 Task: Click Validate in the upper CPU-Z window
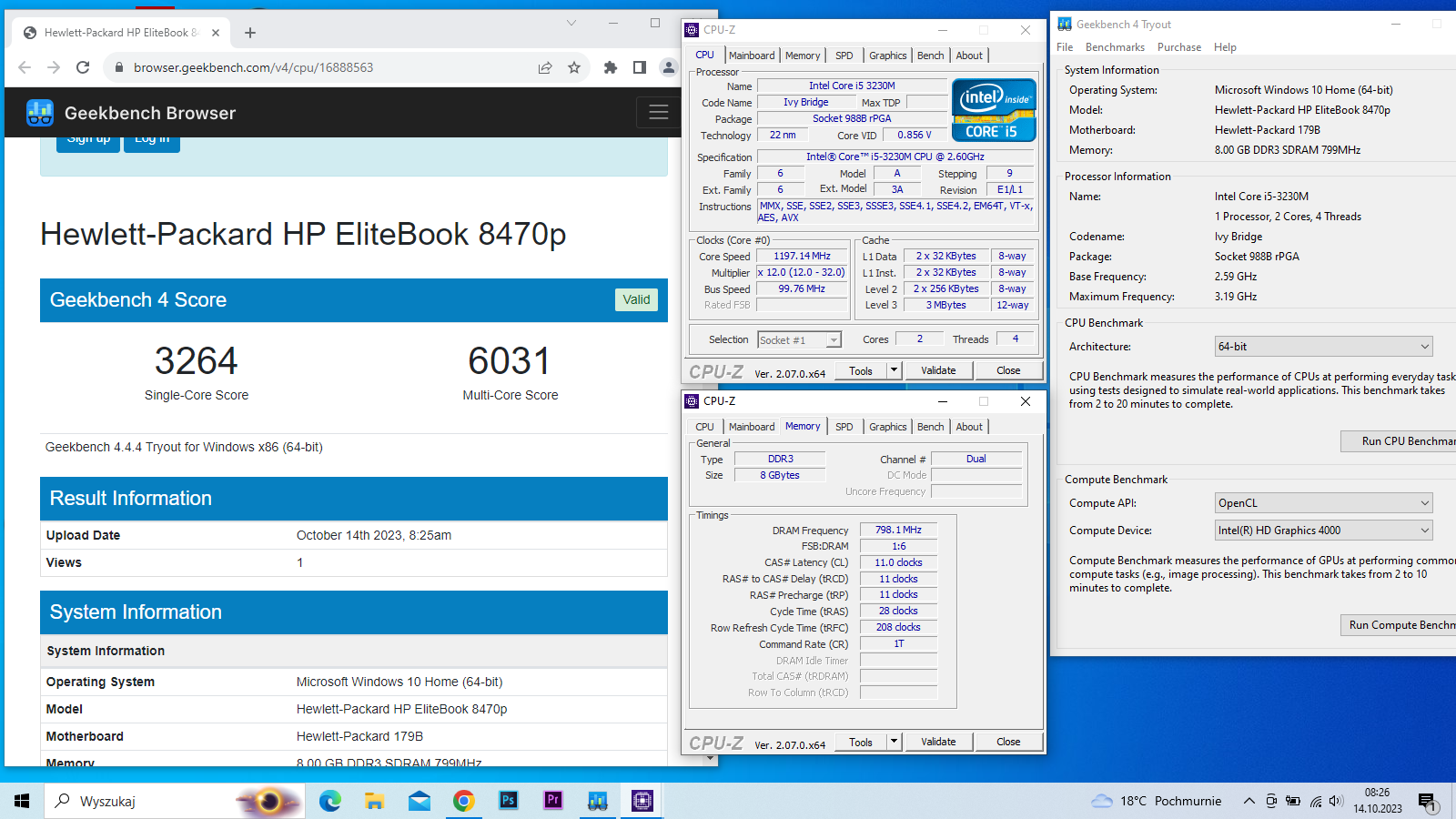coord(938,370)
